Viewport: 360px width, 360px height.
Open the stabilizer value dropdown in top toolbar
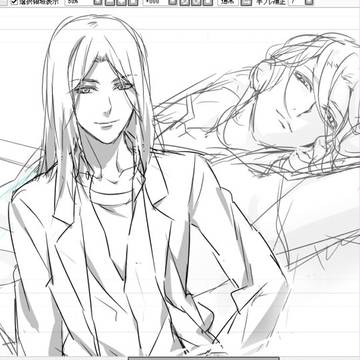pos(309,2)
